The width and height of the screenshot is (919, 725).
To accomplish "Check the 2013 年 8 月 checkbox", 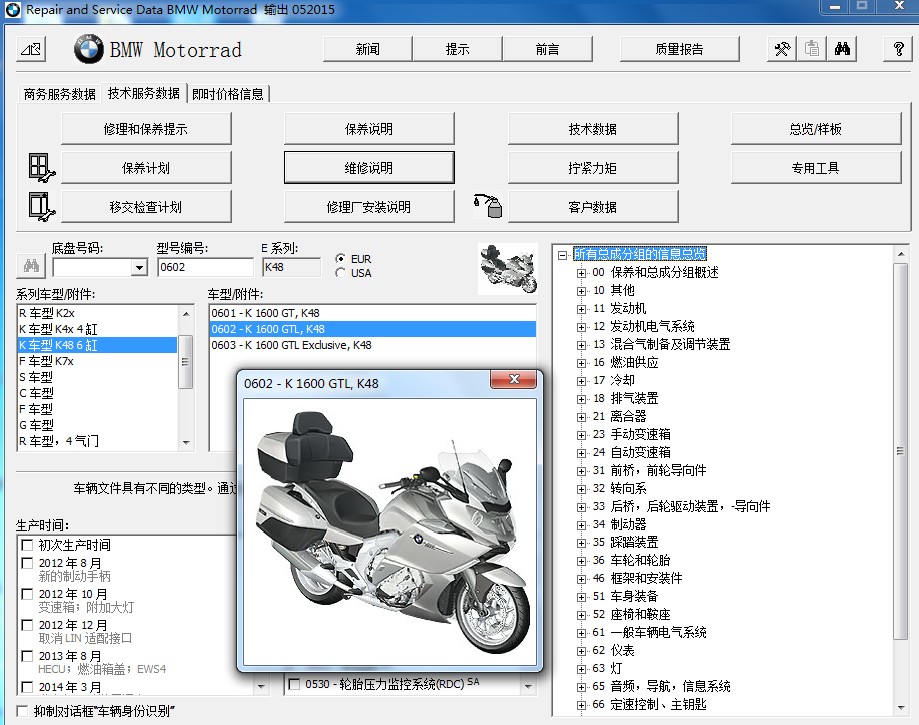I will pyautogui.click(x=27, y=656).
